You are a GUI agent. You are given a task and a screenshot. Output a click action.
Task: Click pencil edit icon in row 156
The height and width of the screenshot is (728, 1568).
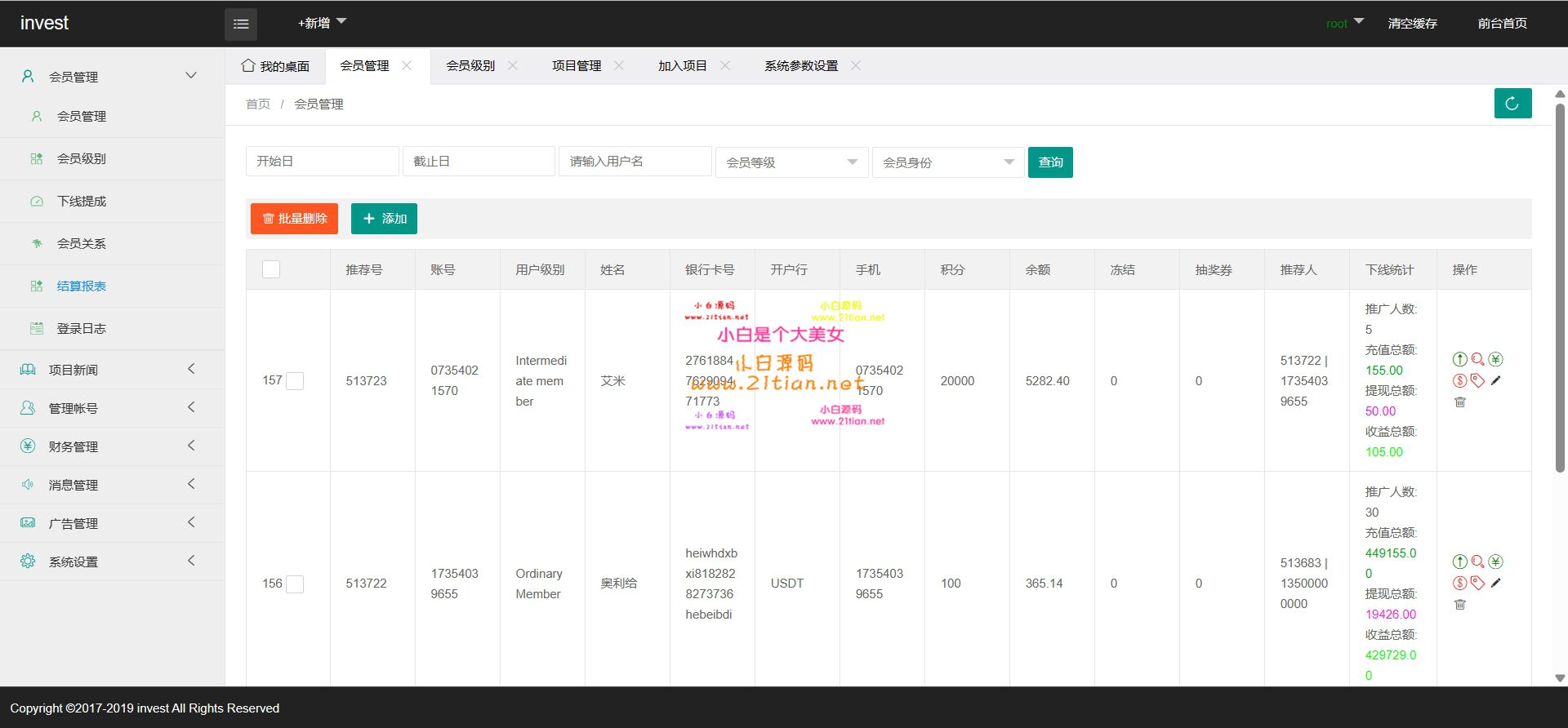coord(1496,583)
